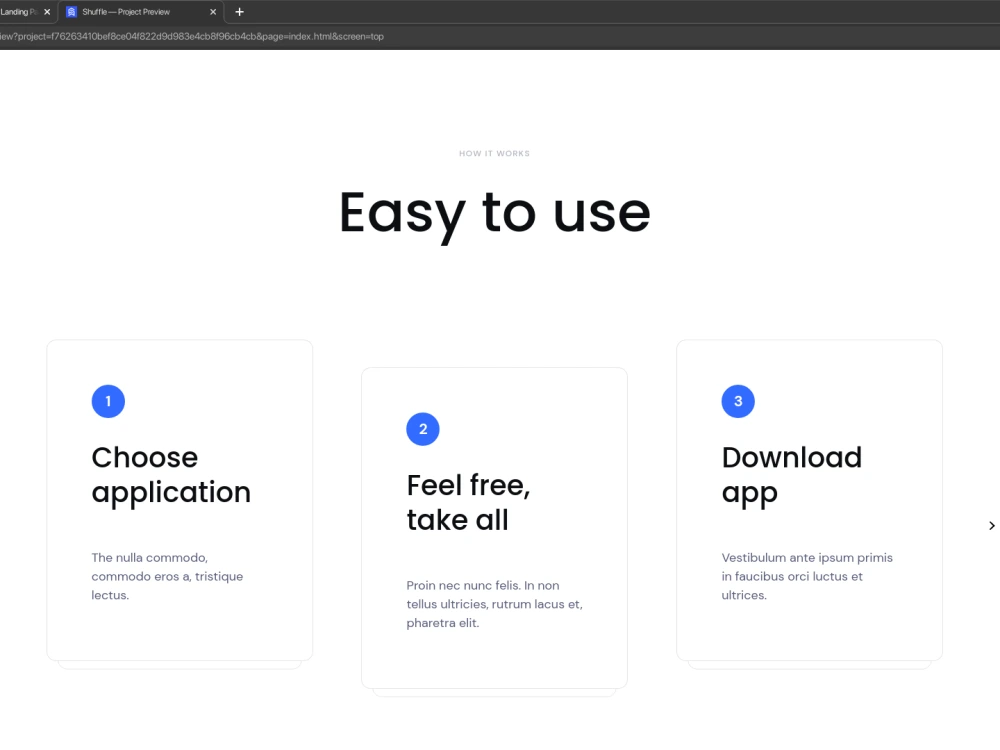Viewport: 1000px width, 750px height.
Task: Click the 'Proin nec nunc felis' paragraph
Action: [494, 604]
